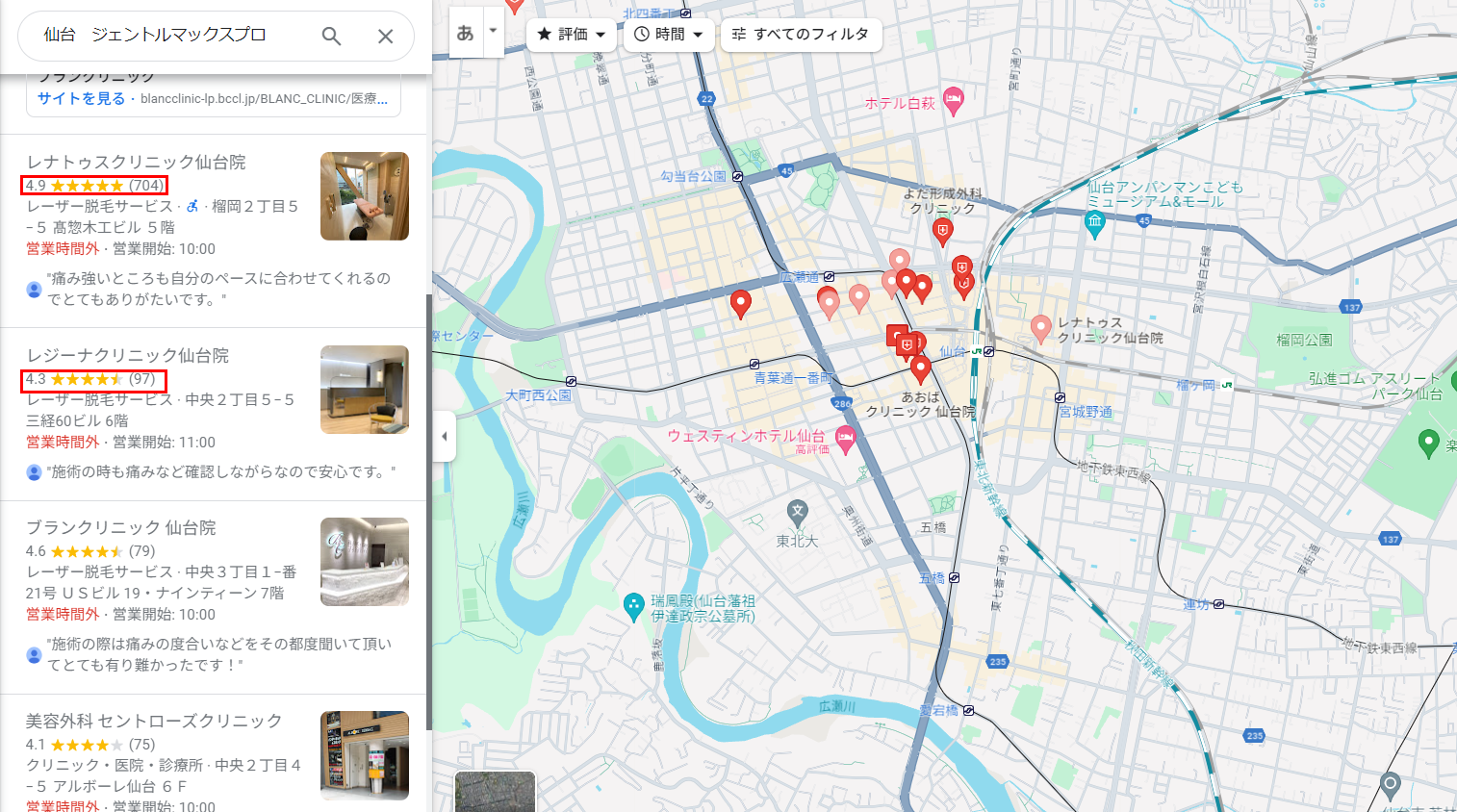Screen dimensions: 1457x812
Task: View ブランクリニック photo thumbnail
Action: point(365,562)
